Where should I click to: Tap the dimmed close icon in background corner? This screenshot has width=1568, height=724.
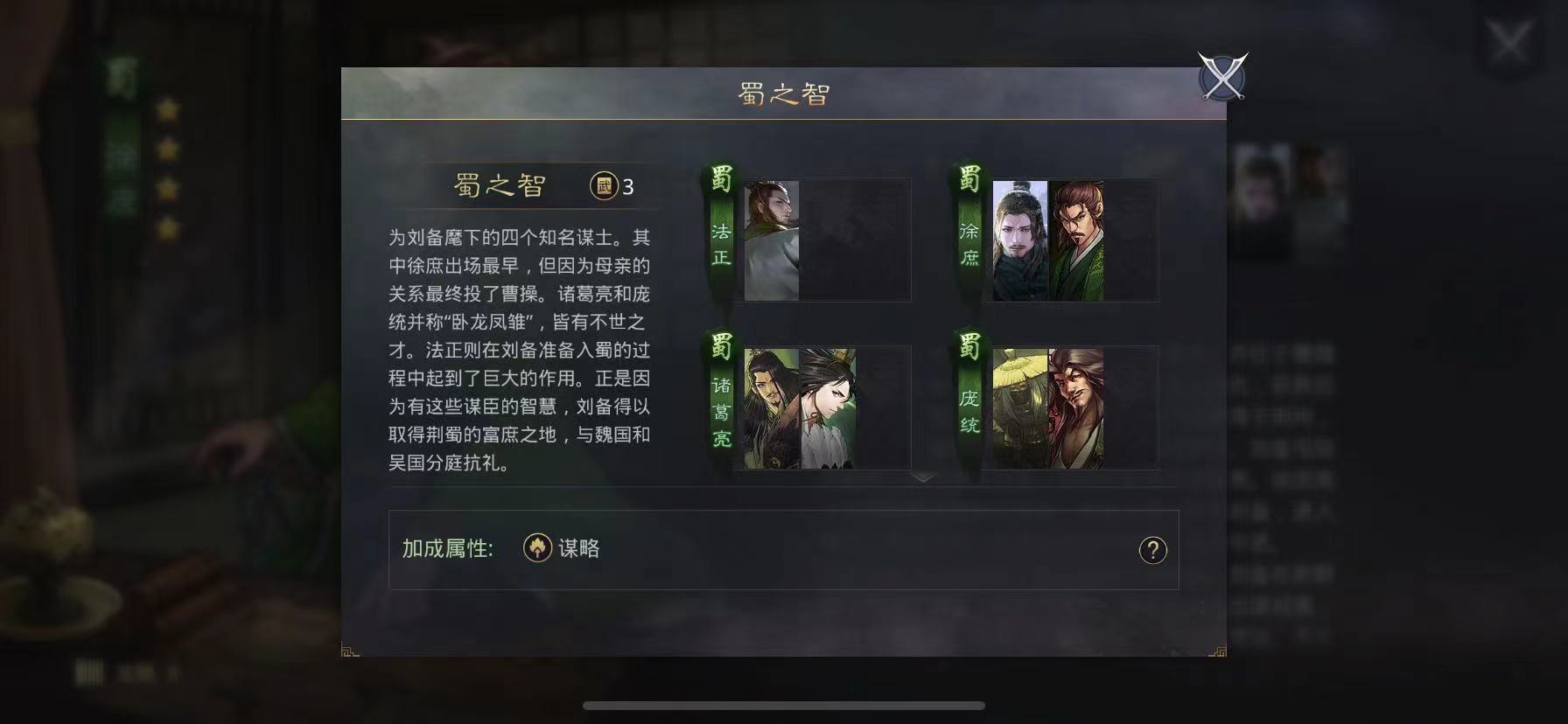1509,40
